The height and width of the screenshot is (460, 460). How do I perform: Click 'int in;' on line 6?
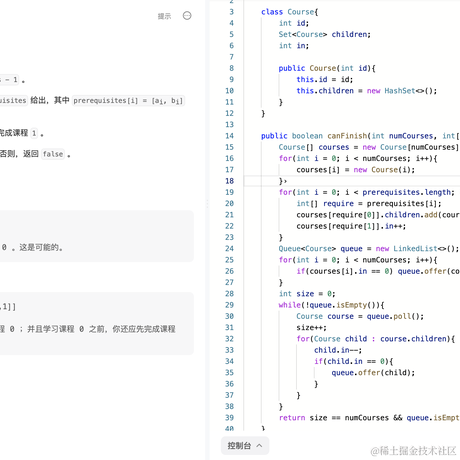point(294,46)
